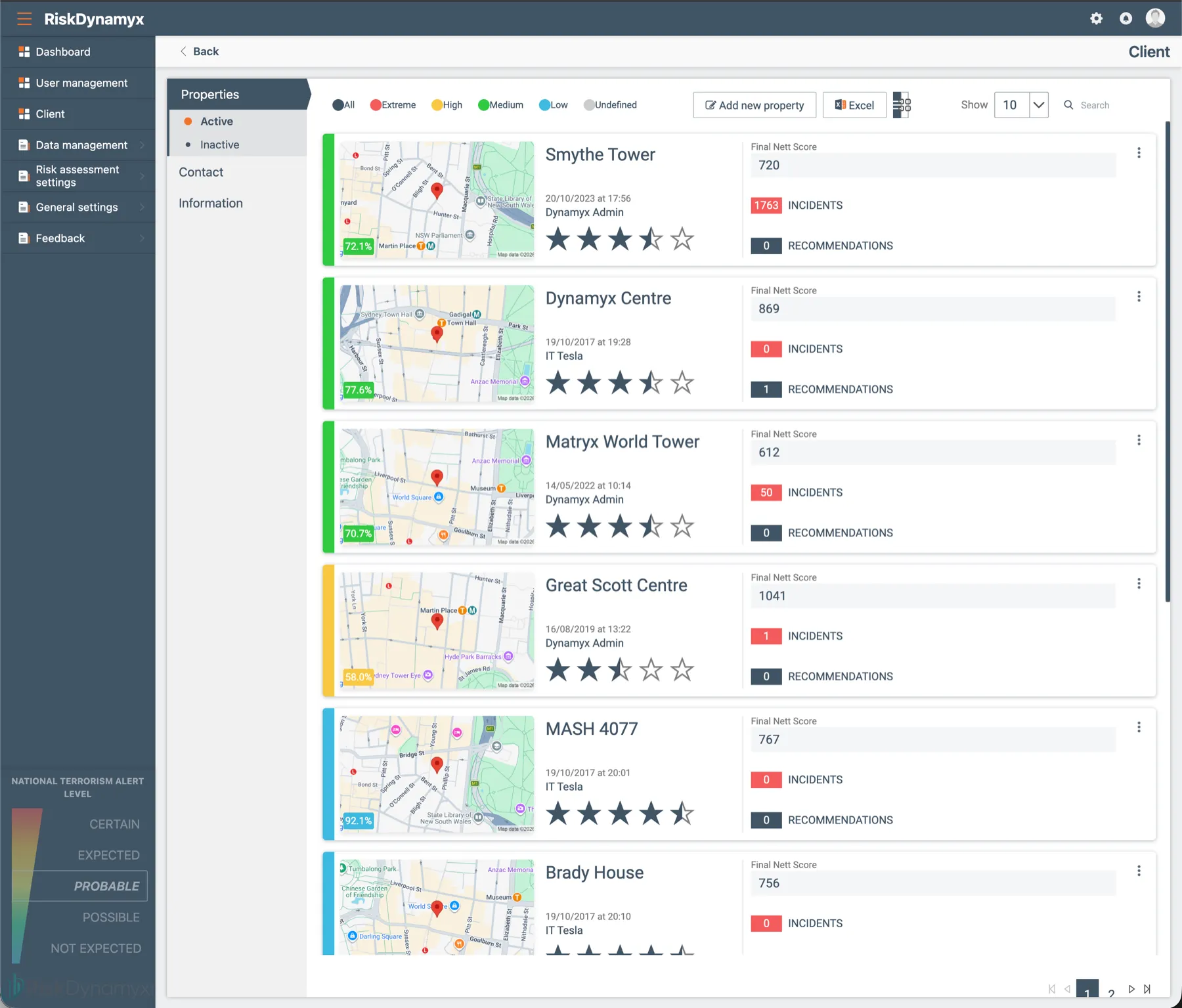
Task: Click MASH 4077 92.1% score badge
Action: [x=359, y=821]
